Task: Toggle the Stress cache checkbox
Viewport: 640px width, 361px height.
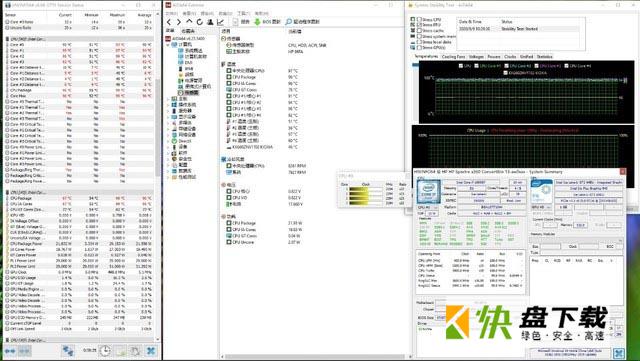Action: [419, 31]
